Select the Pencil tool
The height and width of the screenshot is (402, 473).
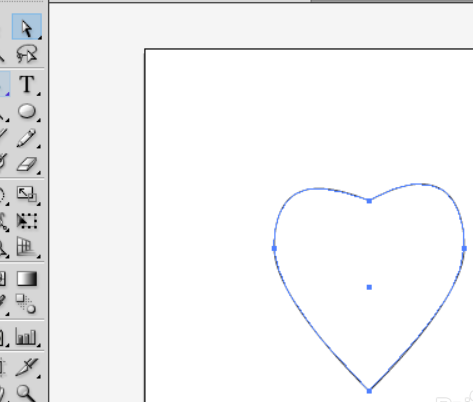(x=27, y=138)
